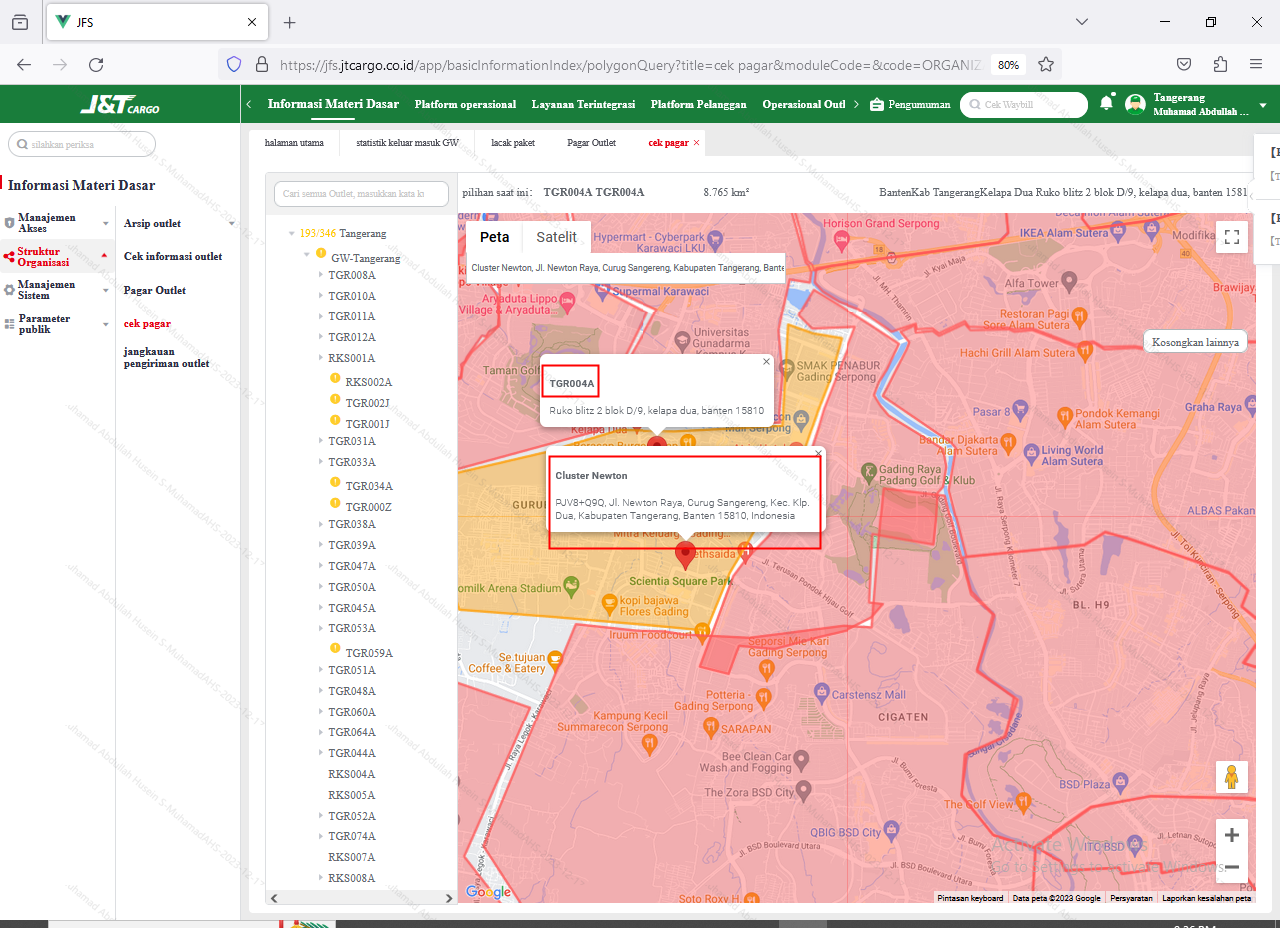Open Platform operasional menu

(x=465, y=104)
